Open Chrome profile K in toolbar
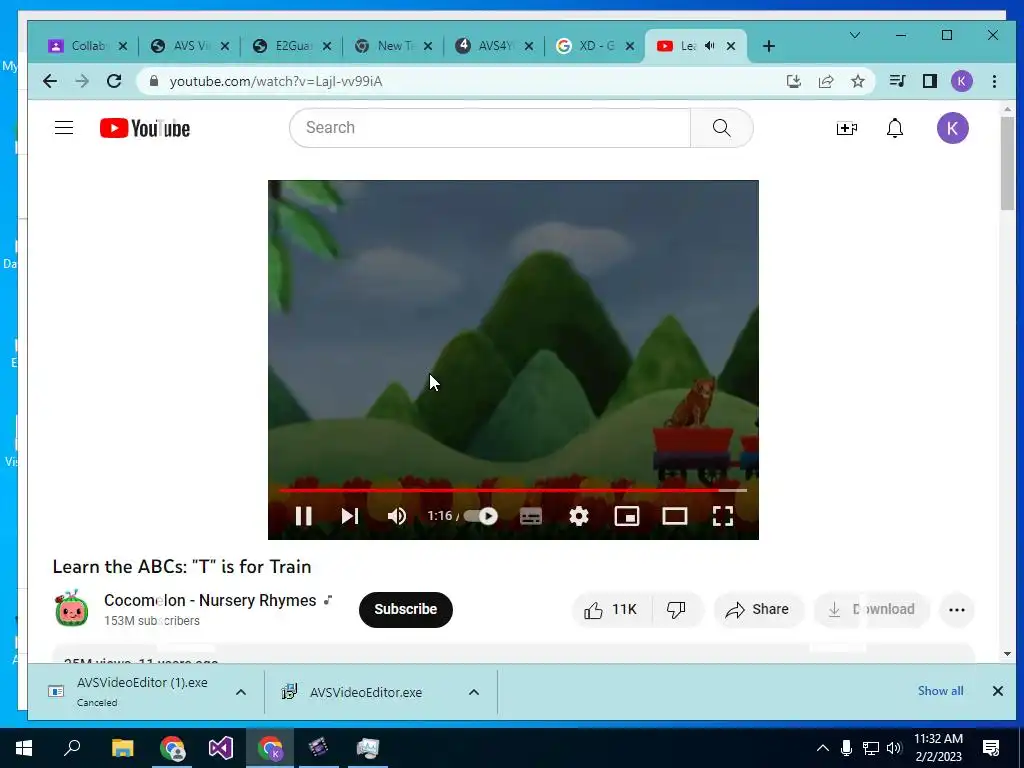The height and width of the screenshot is (768, 1024). pyautogui.click(x=961, y=81)
